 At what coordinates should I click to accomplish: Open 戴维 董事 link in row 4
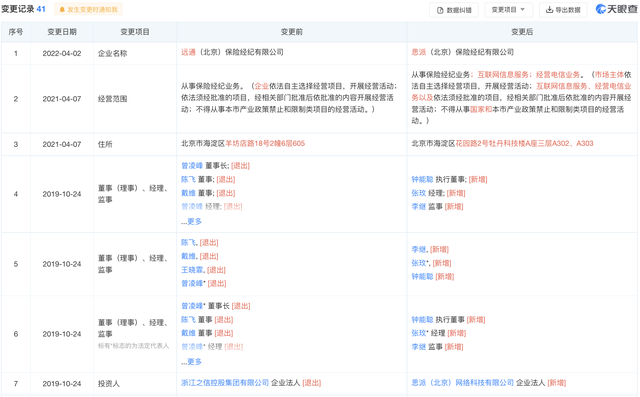[x=188, y=193]
